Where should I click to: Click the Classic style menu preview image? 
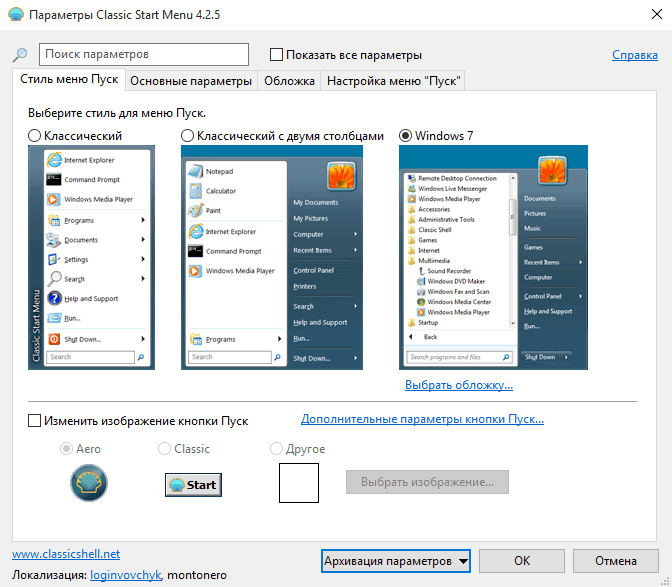tap(91, 257)
